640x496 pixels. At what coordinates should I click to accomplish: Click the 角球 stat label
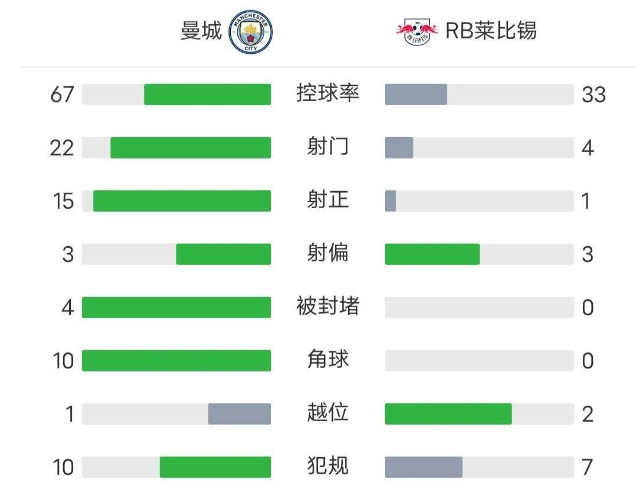tap(328, 360)
